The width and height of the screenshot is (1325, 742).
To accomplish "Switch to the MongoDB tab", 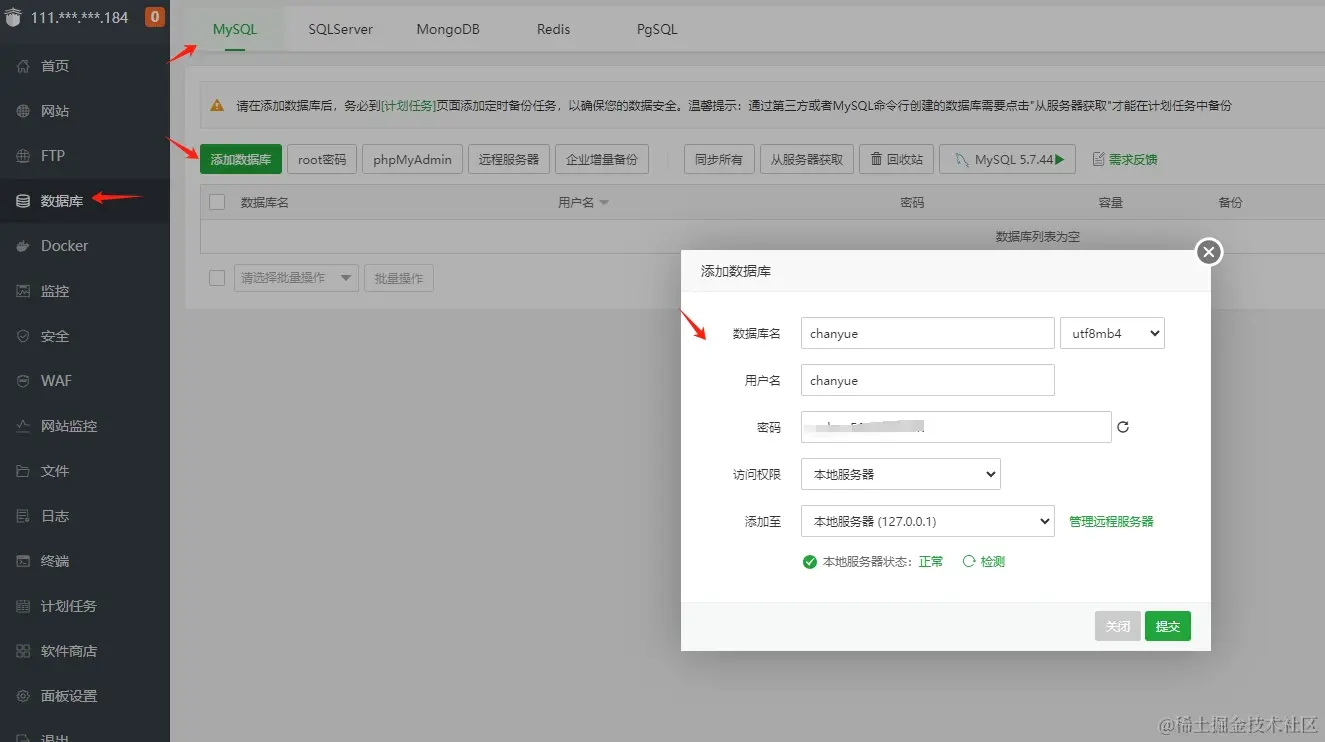I will (447, 29).
